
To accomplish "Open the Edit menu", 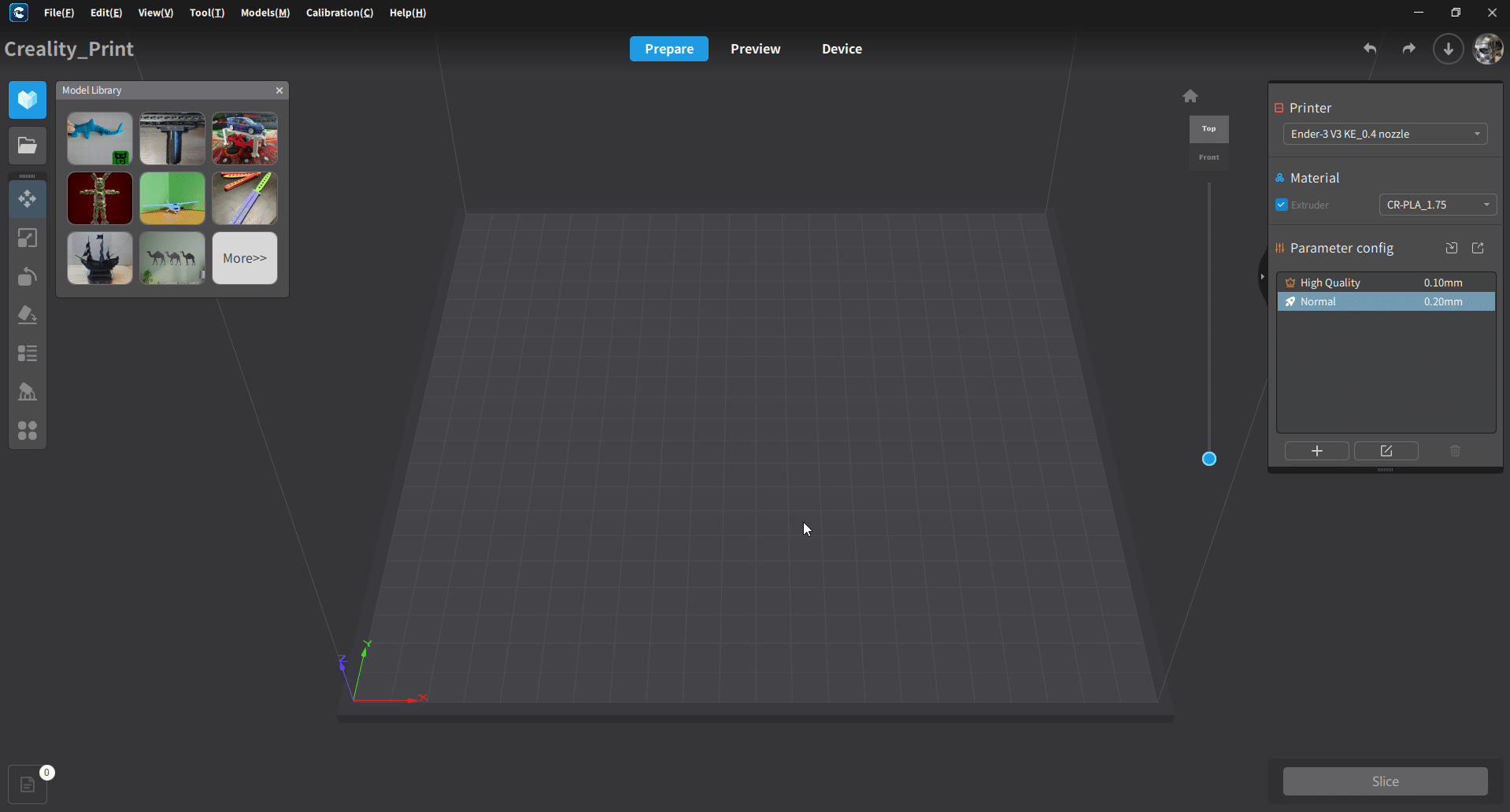I will pyautogui.click(x=106, y=13).
